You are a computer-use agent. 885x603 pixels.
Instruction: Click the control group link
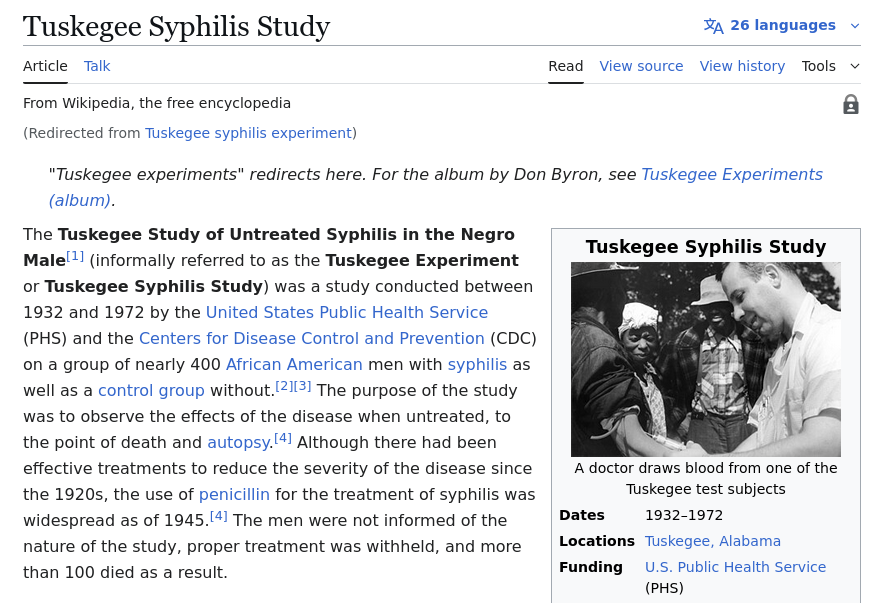tap(151, 391)
